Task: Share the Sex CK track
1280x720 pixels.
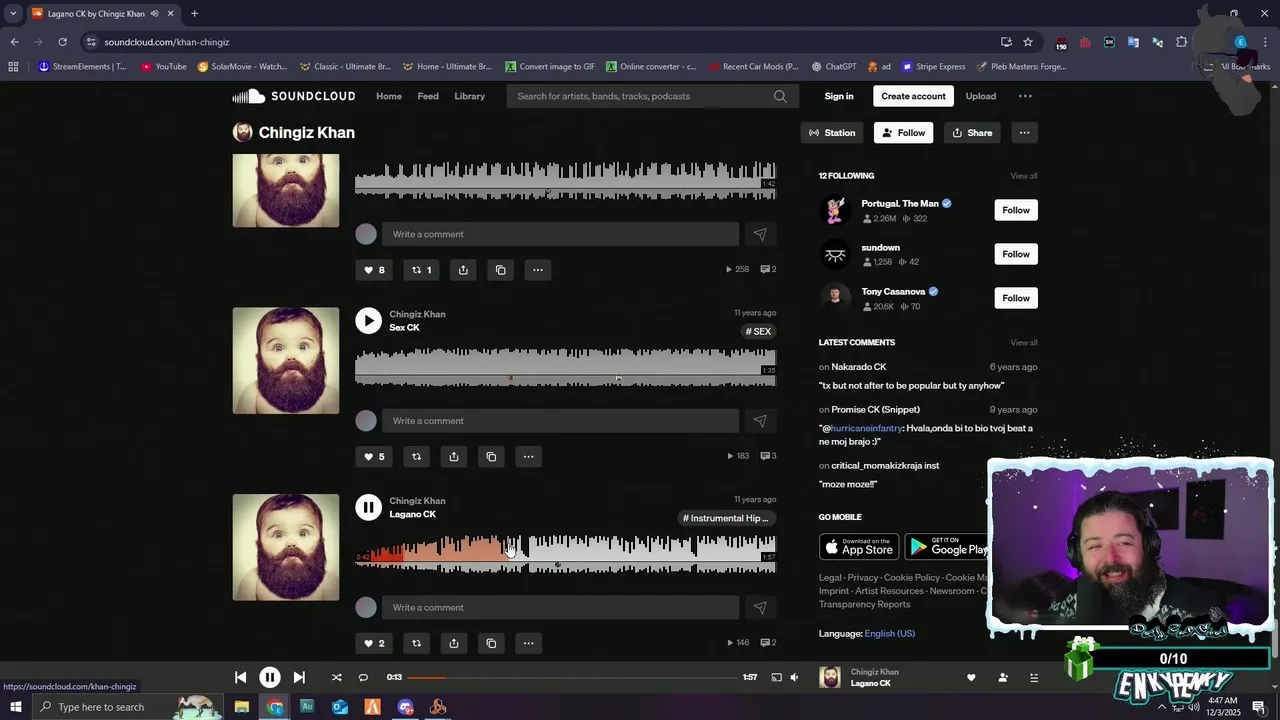Action: [454, 457]
